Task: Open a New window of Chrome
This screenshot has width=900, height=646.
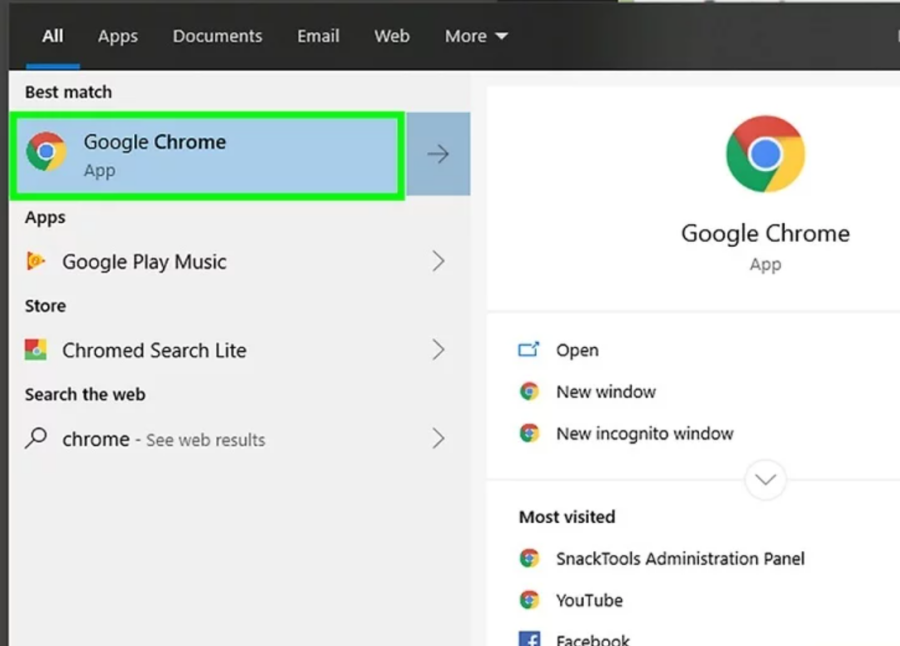Action: 606,392
